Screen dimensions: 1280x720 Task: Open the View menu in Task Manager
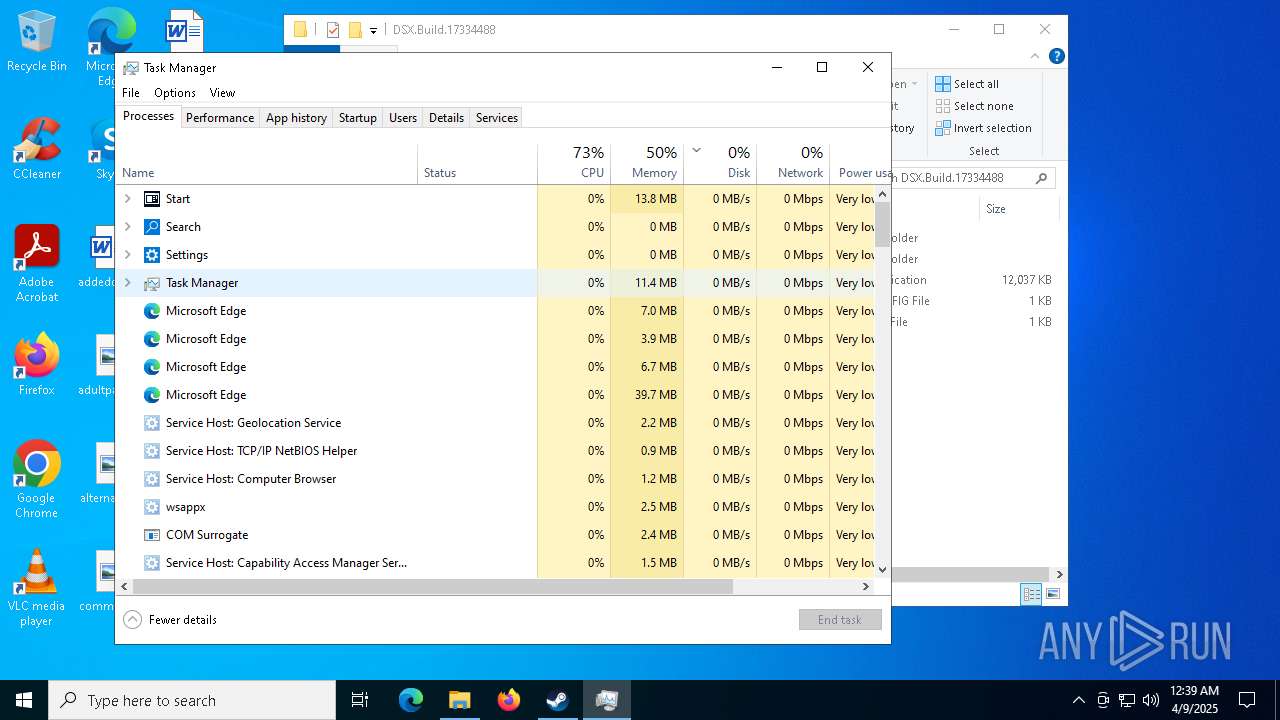[x=222, y=93]
